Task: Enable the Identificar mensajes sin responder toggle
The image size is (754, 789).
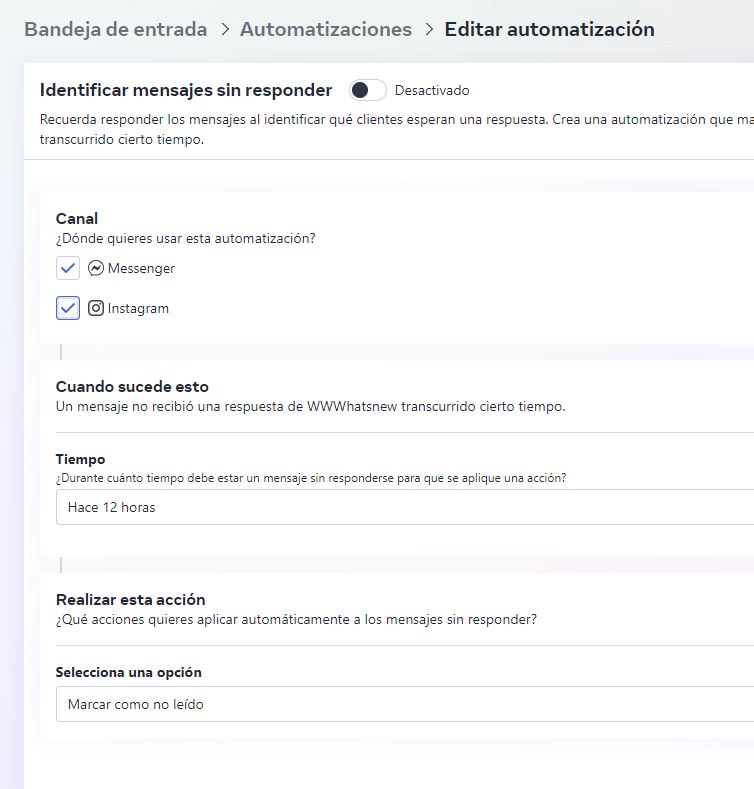Action: (368, 91)
